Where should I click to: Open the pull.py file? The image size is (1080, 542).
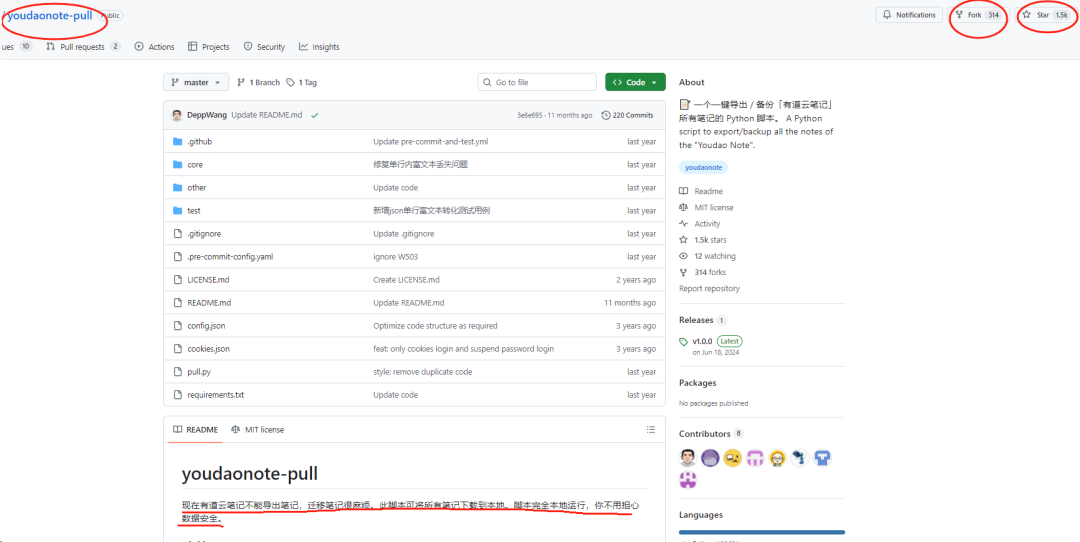(x=199, y=372)
